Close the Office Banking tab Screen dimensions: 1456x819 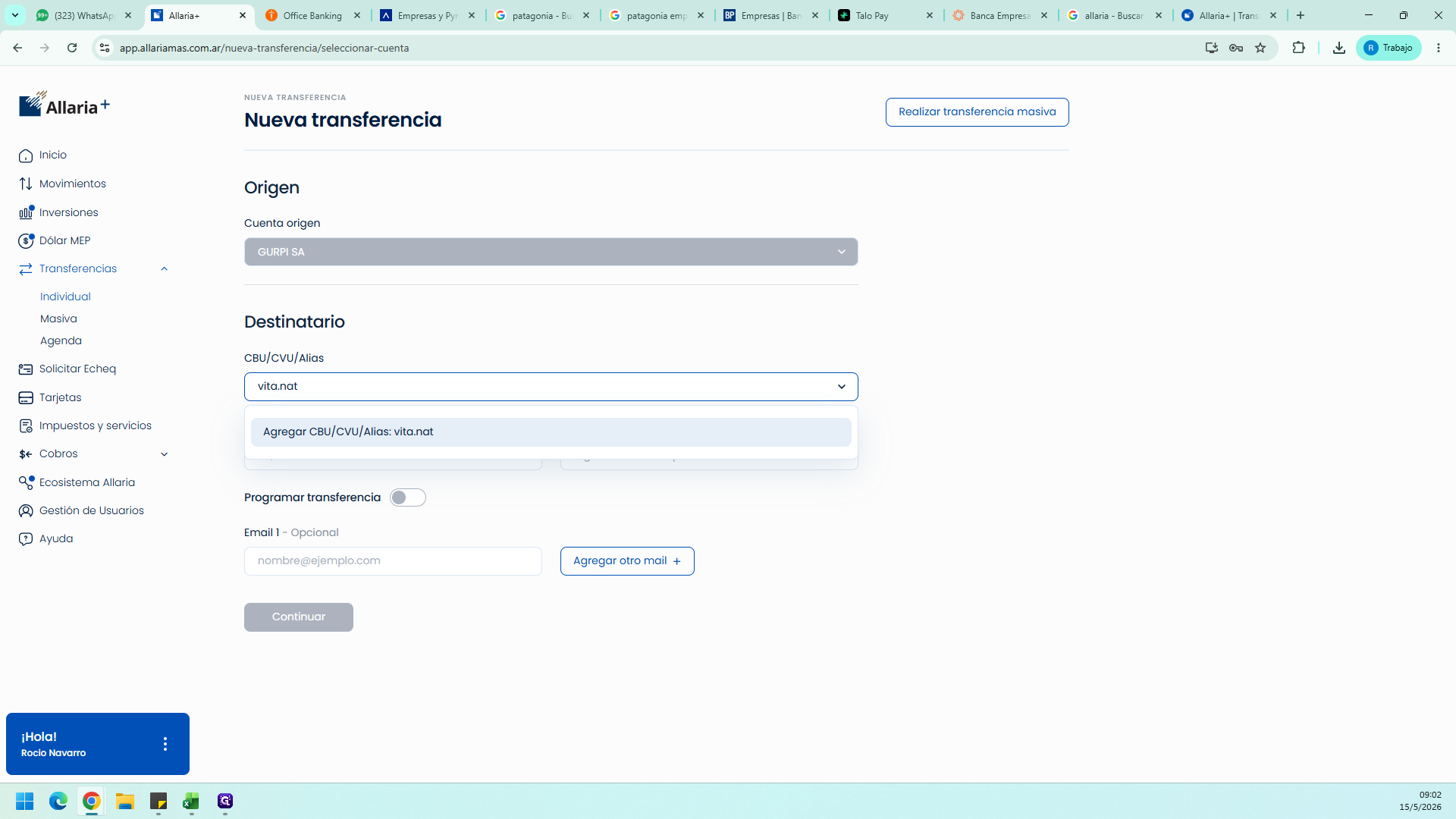pos(357,15)
